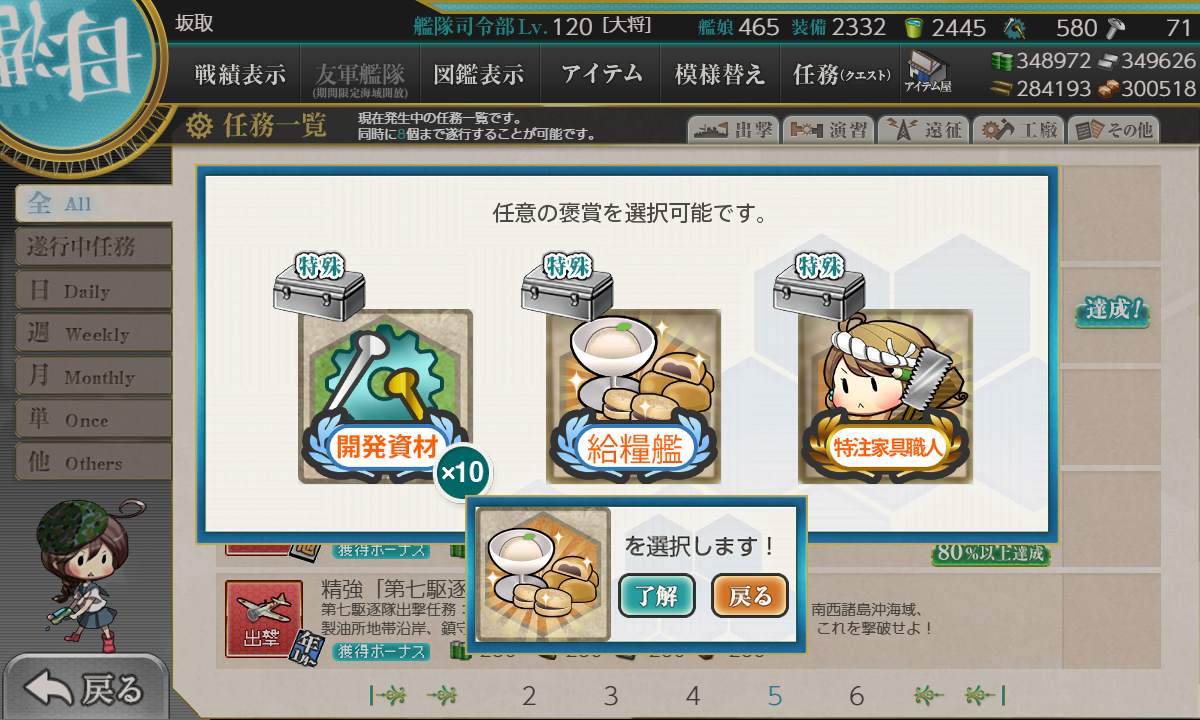Select the 開発資材 reward icon
The height and width of the screenshot is (720, 1200).
[x=386, y=397]
